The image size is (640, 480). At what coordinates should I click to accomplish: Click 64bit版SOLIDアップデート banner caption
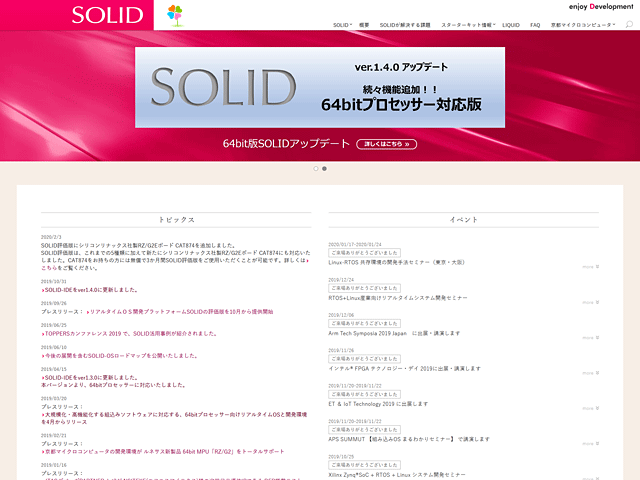286,144
